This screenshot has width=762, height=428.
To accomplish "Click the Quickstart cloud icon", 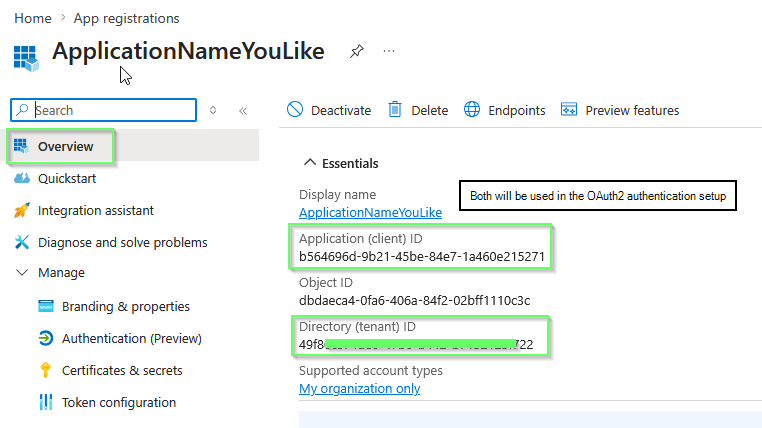I will pos(21,178).
